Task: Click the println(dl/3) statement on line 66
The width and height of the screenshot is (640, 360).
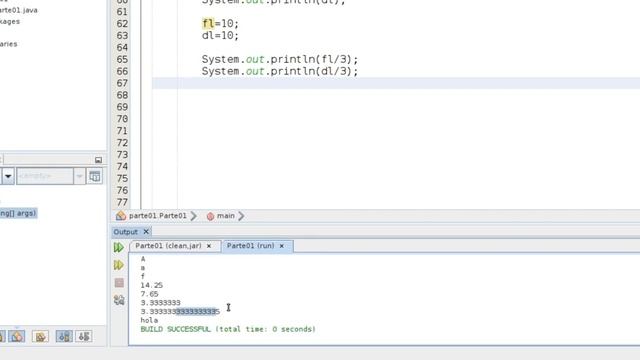Action: coord(280,71)
